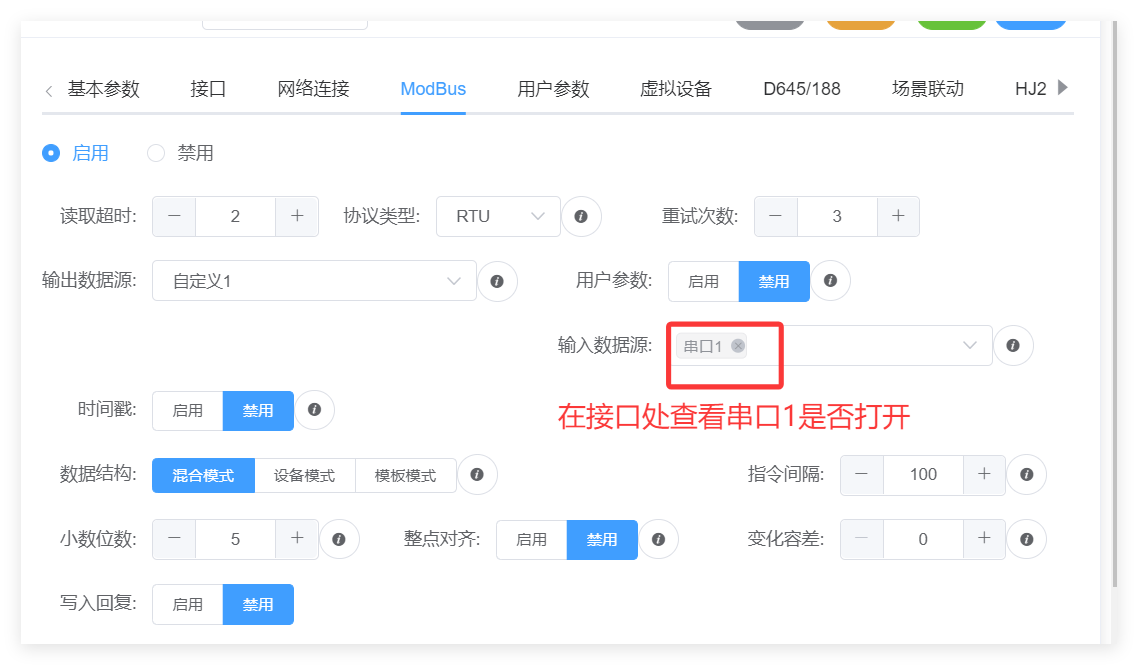
Task: Click info icon next to 时间戳 toggle
Action: pyautogui.click(x=315, y=410)
